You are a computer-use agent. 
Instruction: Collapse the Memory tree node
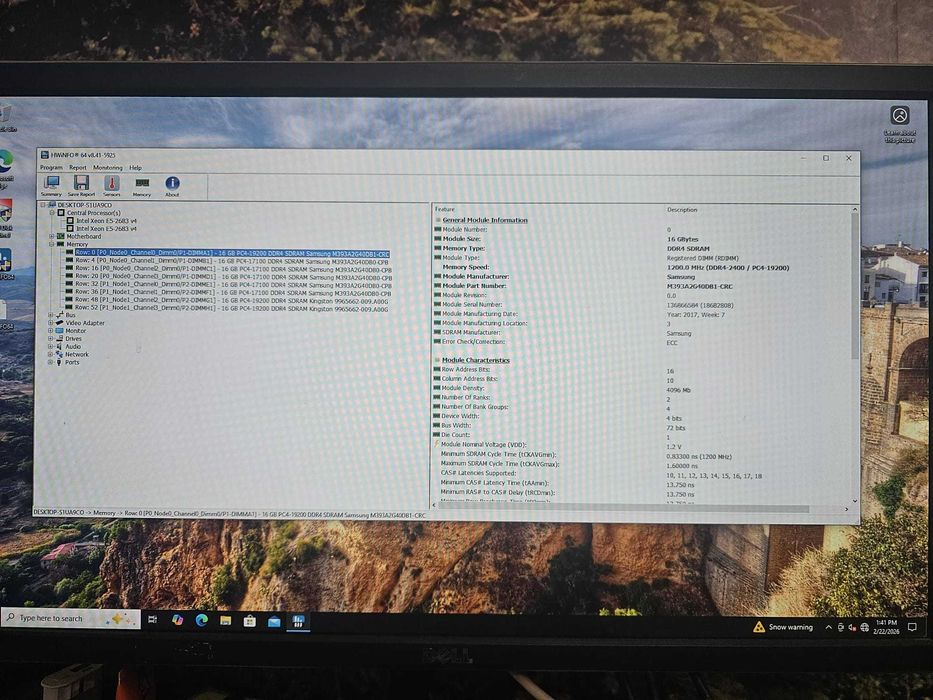52,244
